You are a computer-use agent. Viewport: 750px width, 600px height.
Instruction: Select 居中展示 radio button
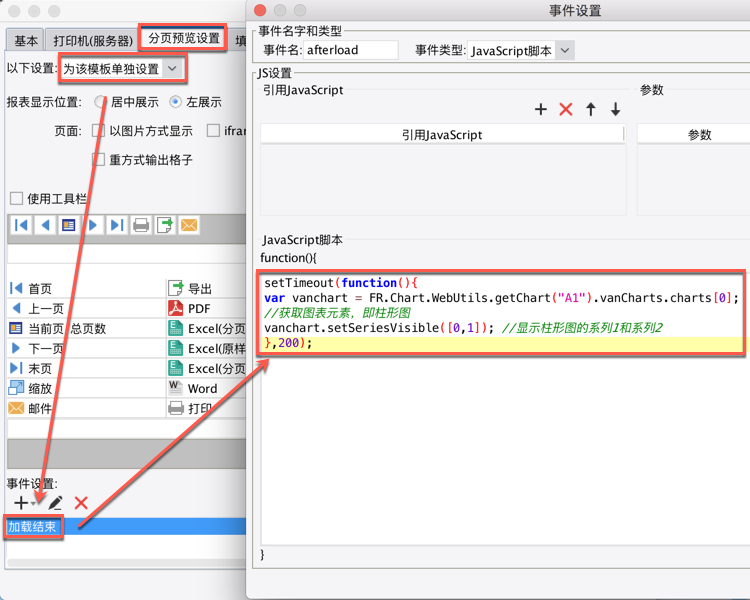pyautogui.click(x=100, y=102)
